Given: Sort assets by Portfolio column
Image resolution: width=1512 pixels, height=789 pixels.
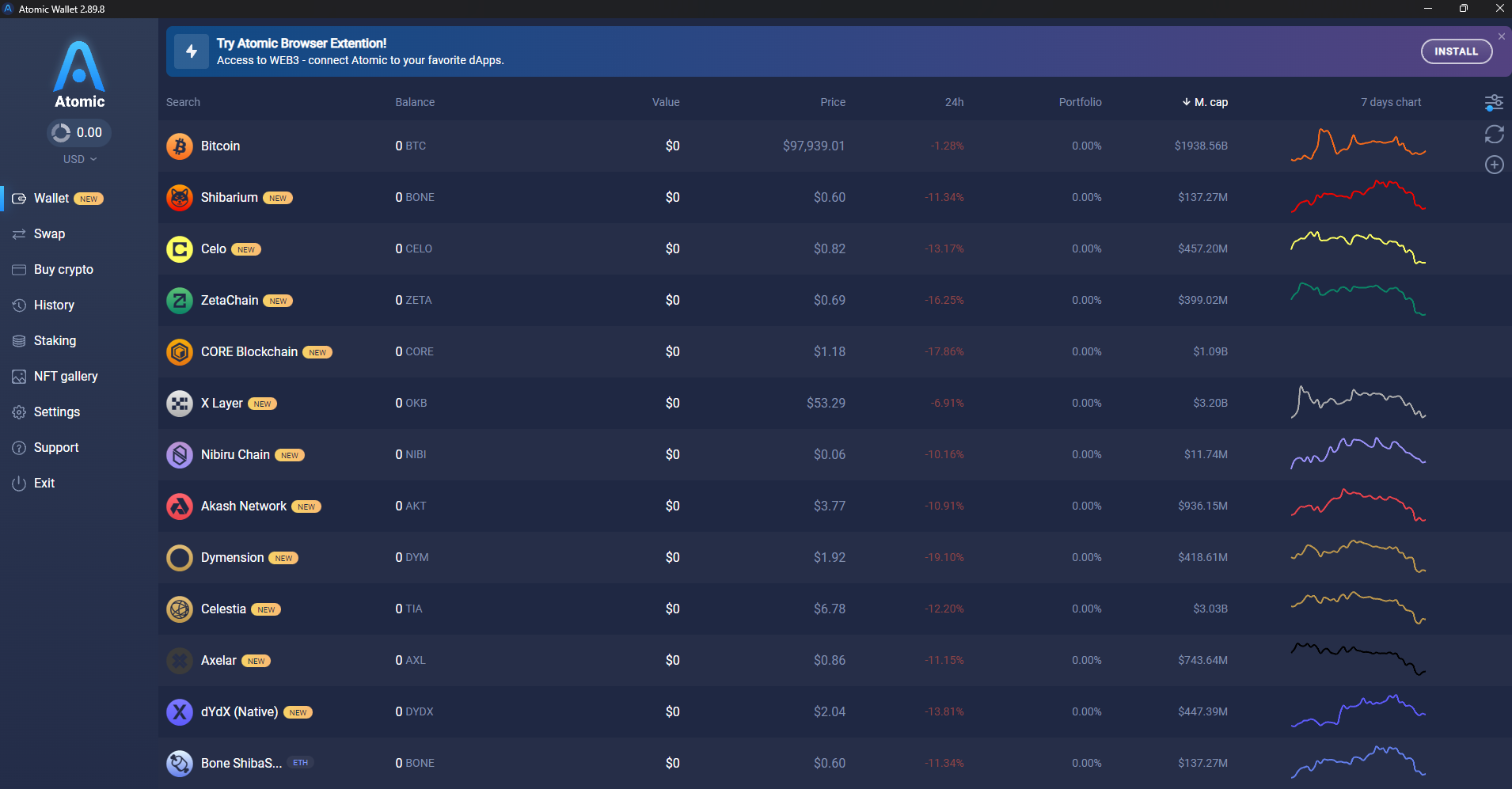Looking at the screenshot, I should pyautogui.click(x=1080, y=102).
